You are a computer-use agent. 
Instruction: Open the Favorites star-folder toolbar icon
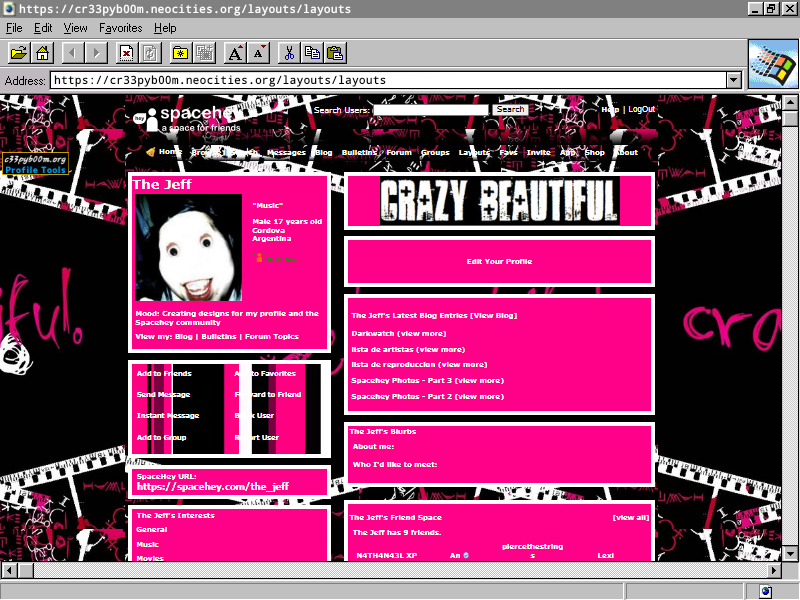181,53
